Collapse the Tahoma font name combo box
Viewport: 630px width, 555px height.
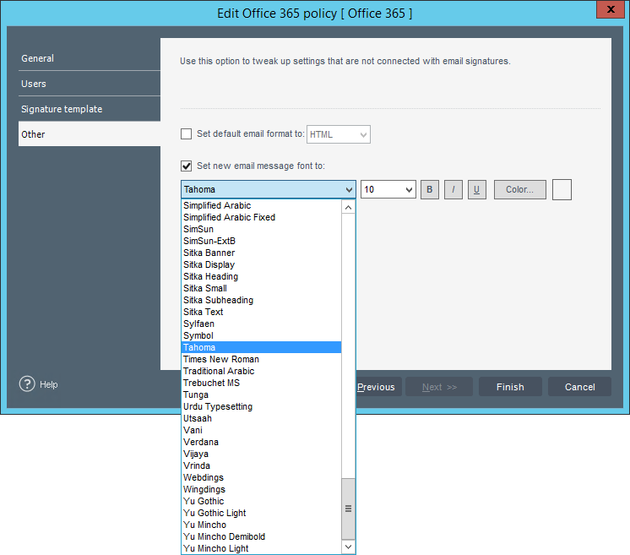coord(268,189)
